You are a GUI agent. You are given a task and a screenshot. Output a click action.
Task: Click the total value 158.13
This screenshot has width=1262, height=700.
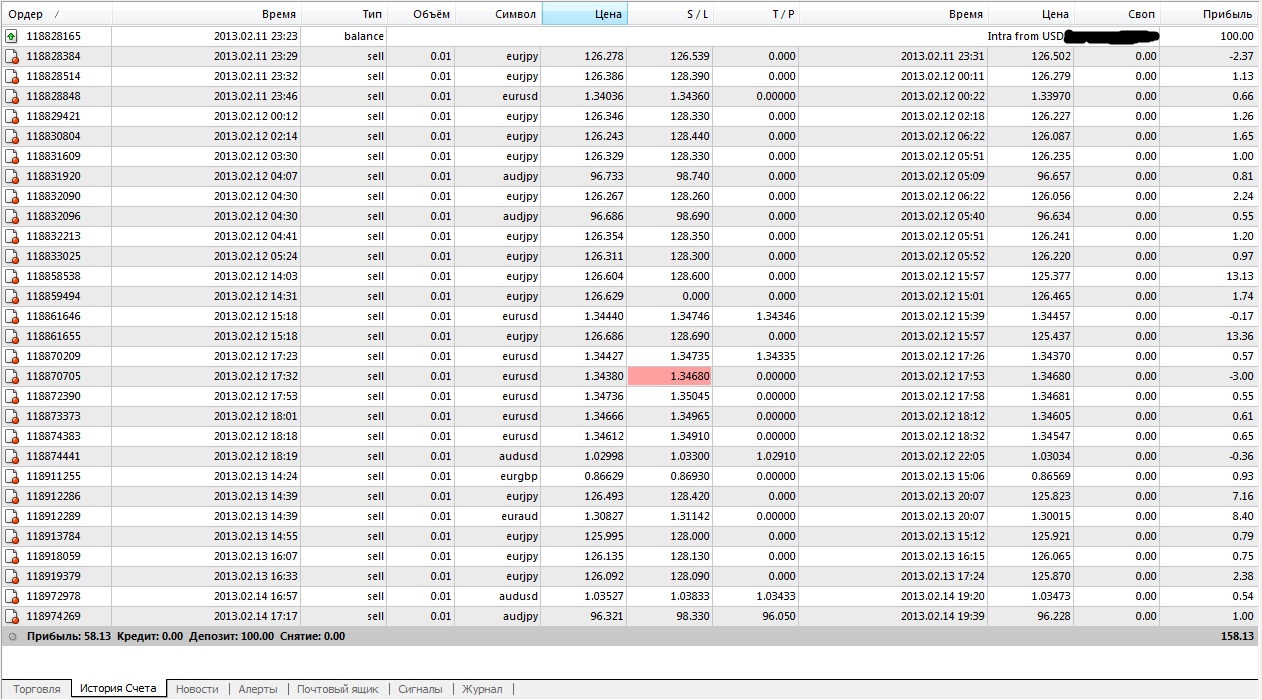(x=1236, y=636)
